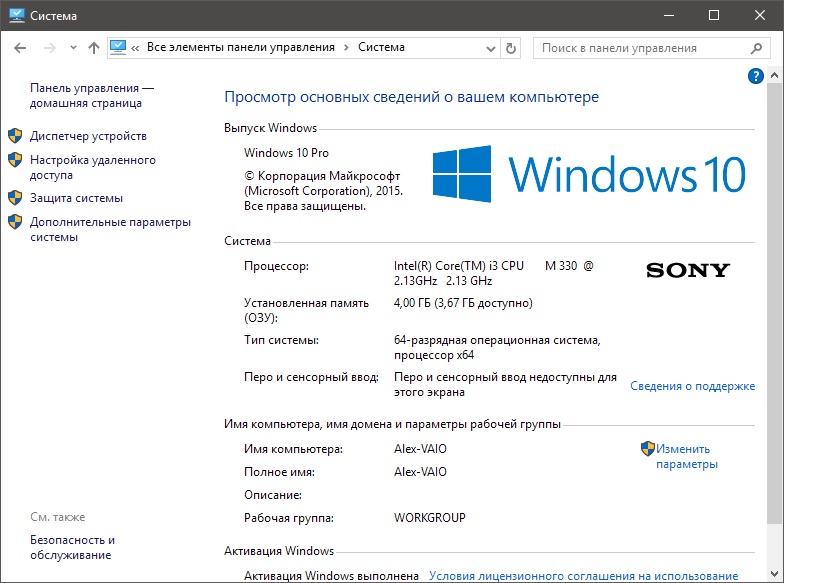The image size is (819, 583).
Task: Click the Тип системы: label
Action: click(282, 340)
